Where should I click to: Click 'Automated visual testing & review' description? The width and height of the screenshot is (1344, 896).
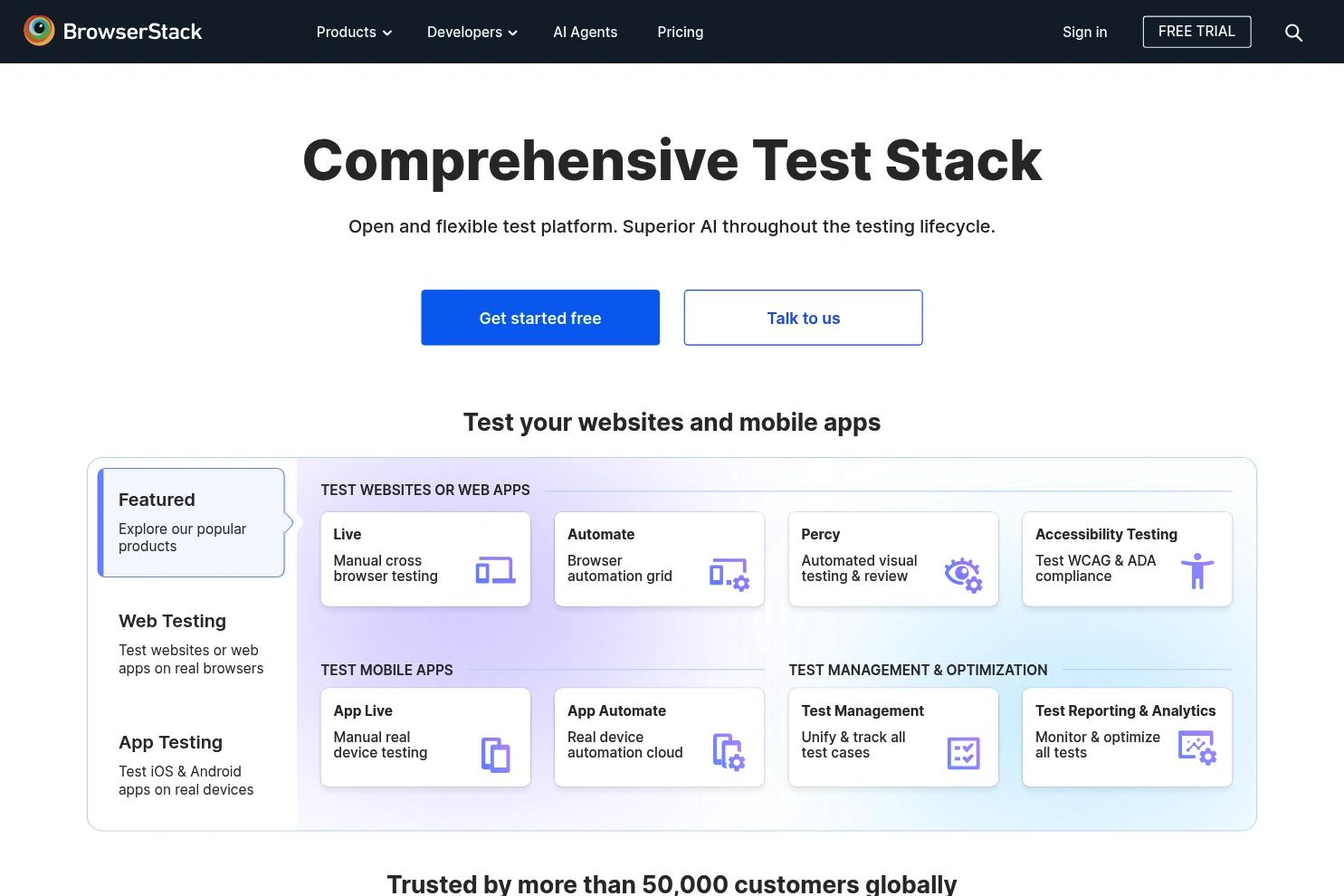pyautogui.click(x=859, y=568)
